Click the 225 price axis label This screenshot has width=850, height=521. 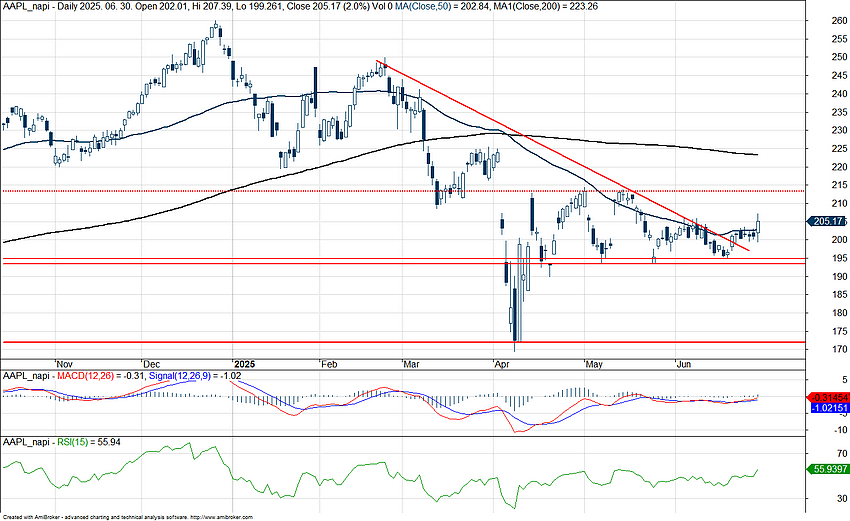click(x=839, y=149)
